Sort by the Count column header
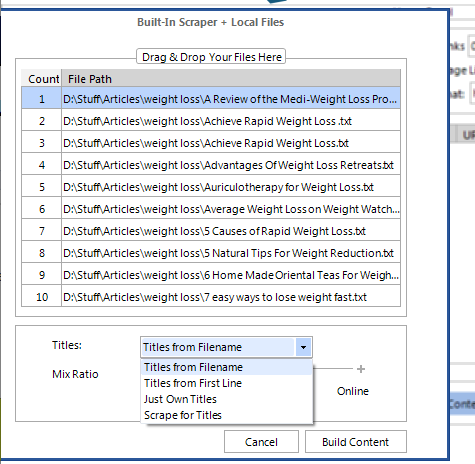 [41, 79]
